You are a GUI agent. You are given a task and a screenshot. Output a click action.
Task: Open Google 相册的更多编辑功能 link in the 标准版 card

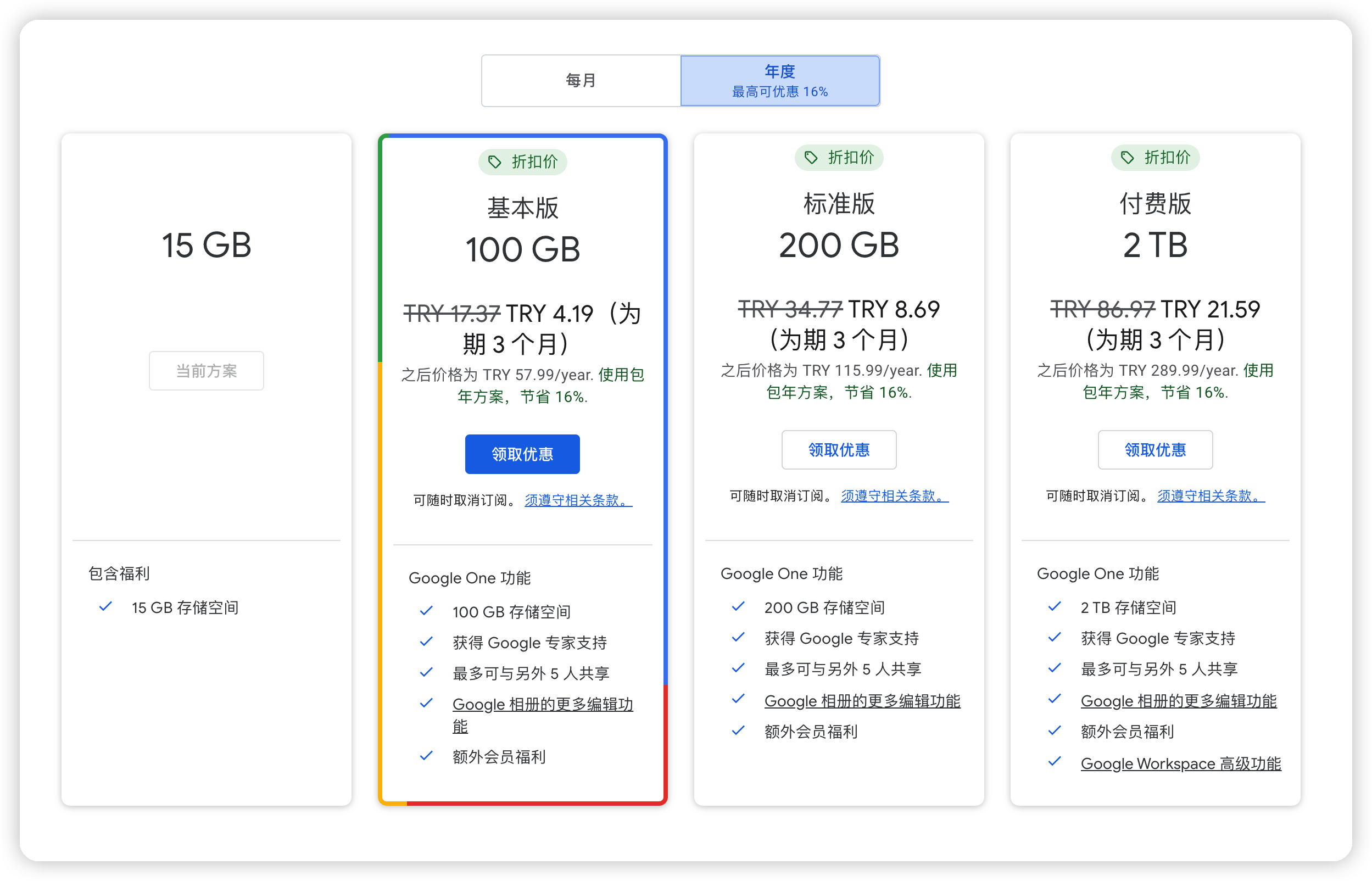(x=862, y=701)
